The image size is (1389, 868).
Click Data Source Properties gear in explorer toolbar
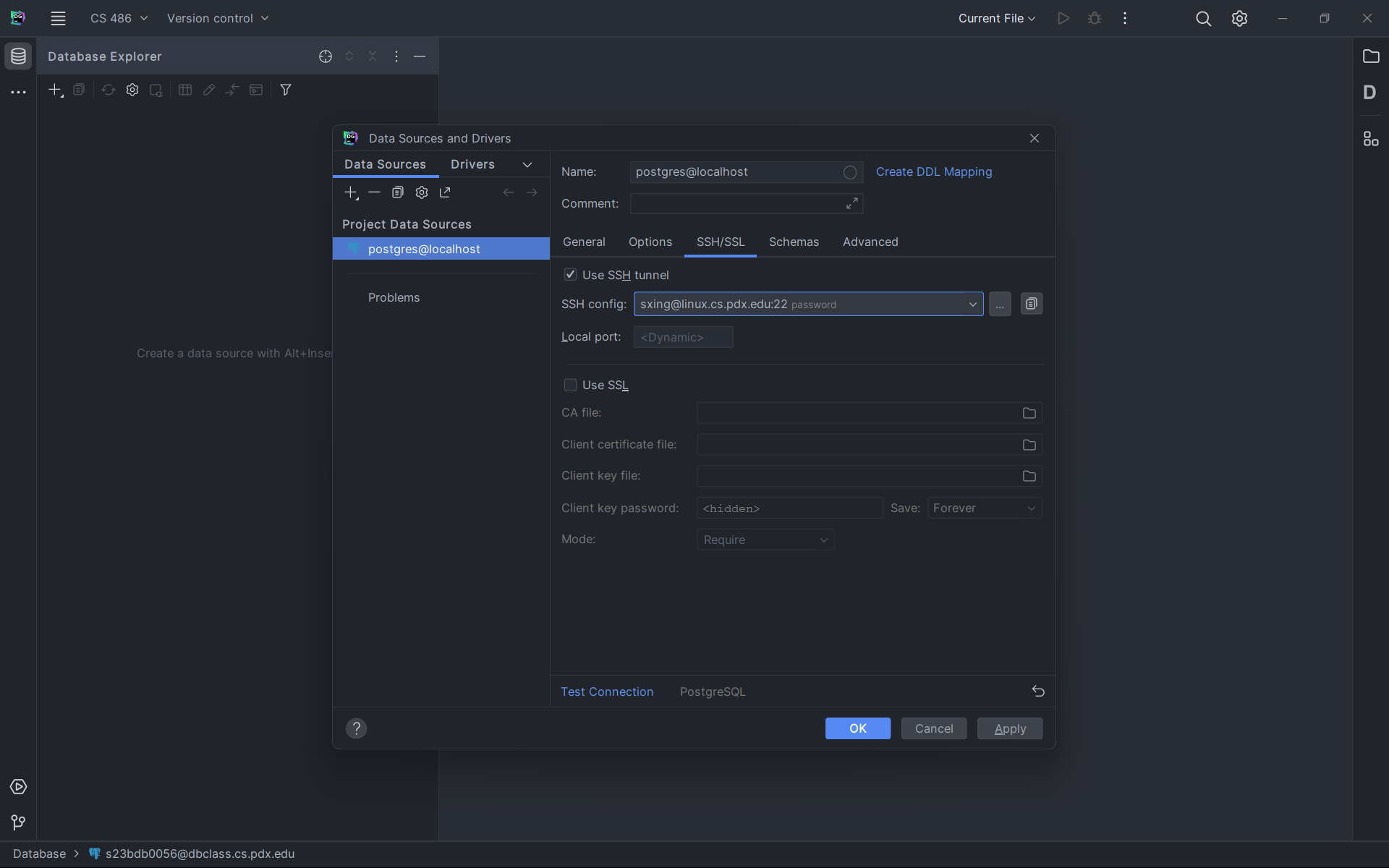132,90
